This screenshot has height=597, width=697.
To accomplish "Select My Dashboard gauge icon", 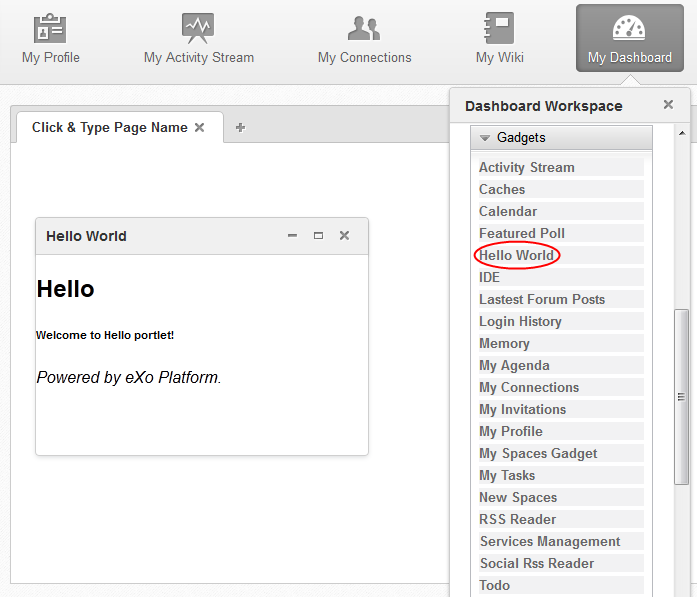I will click(629, 28).
